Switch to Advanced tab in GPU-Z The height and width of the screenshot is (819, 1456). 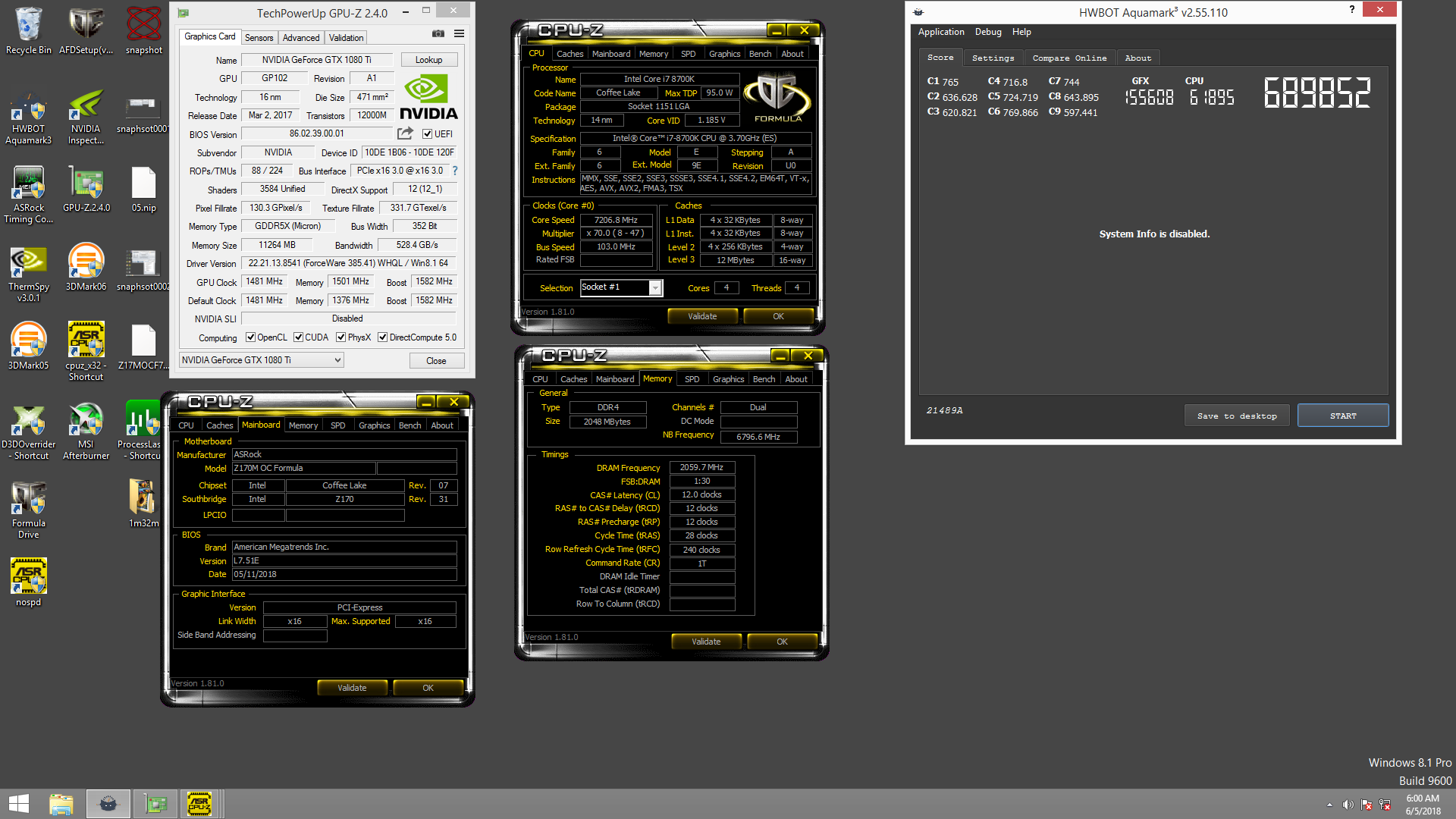301,38
